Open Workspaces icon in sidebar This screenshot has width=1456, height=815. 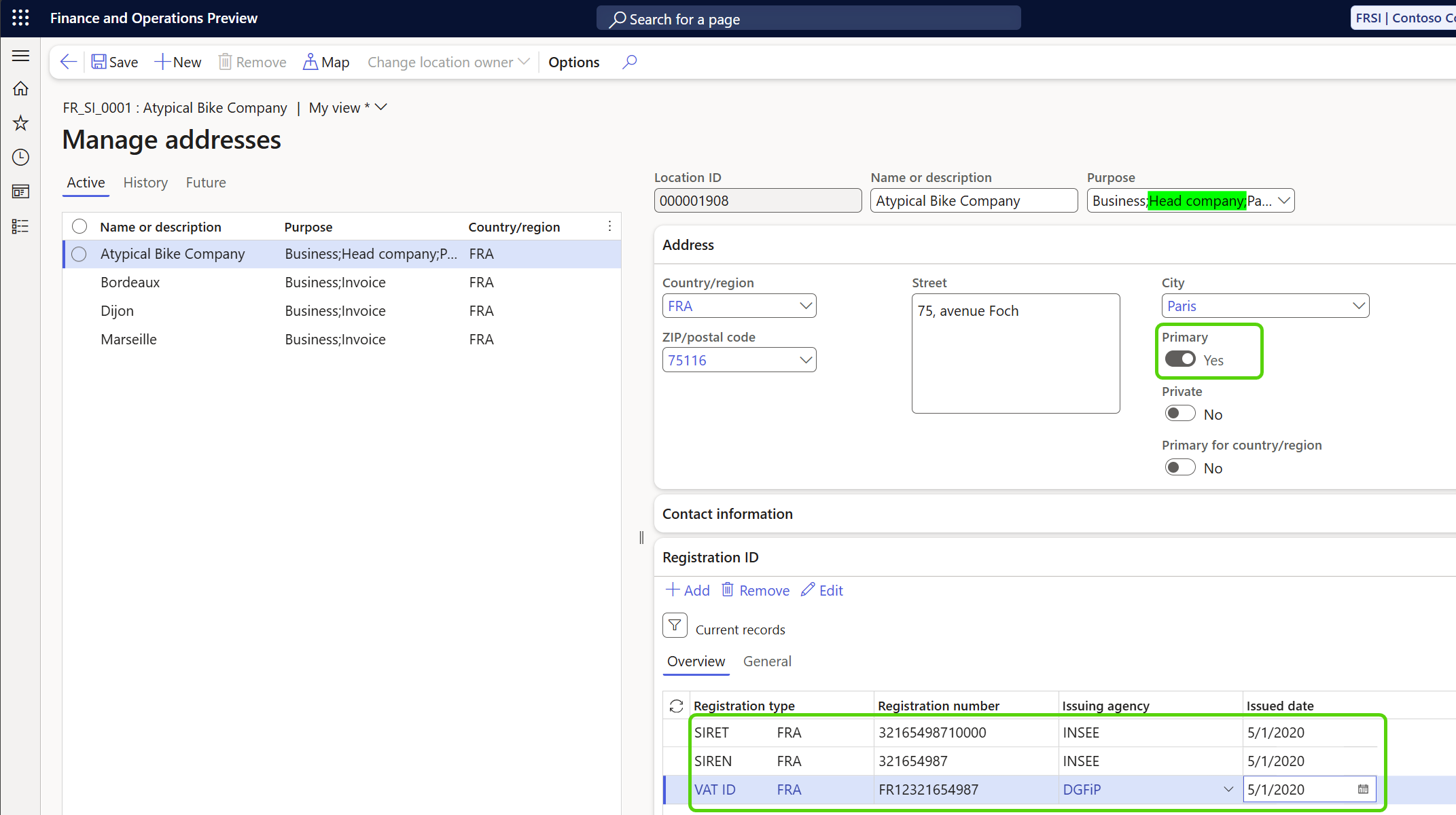20,192
